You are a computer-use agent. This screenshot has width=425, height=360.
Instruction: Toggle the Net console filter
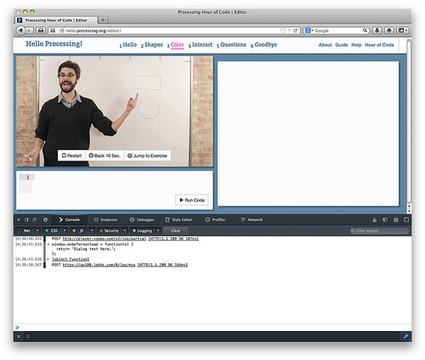pyautogui.click(x=25, y=231)
